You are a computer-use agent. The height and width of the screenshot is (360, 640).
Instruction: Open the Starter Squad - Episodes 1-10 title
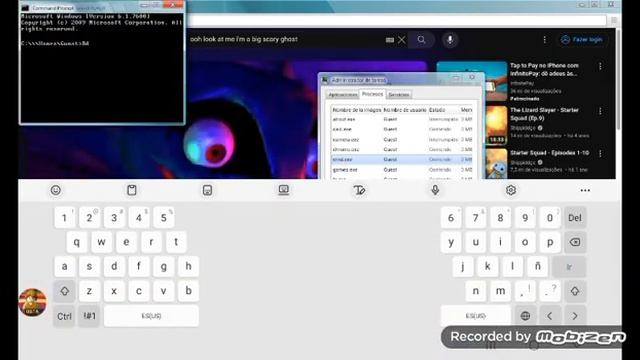point(549,153)
